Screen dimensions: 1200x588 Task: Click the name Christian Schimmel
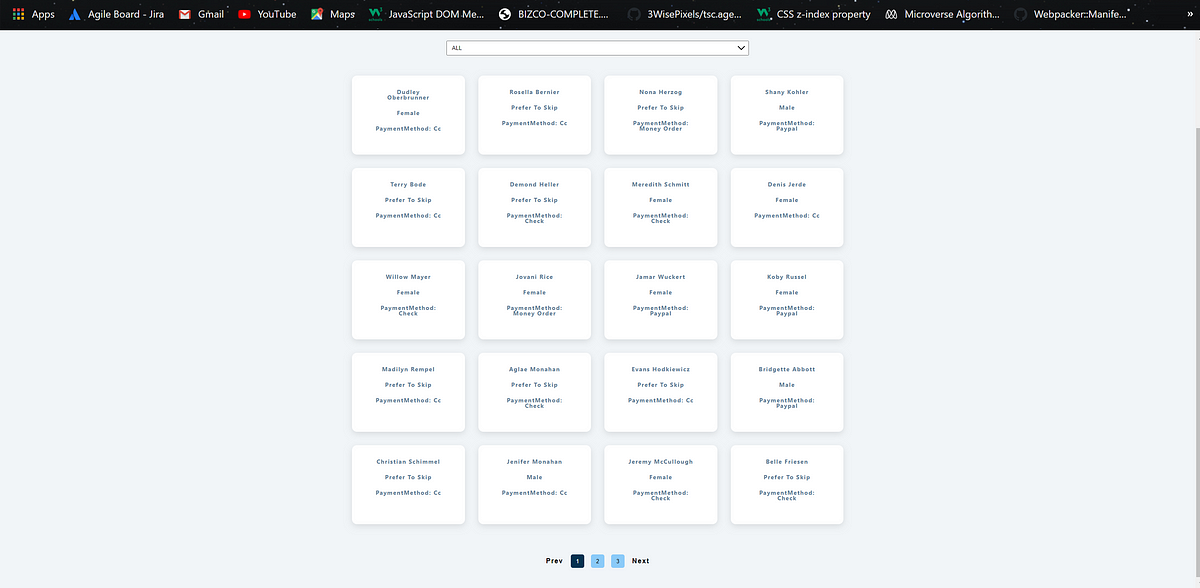coord(408,462)
